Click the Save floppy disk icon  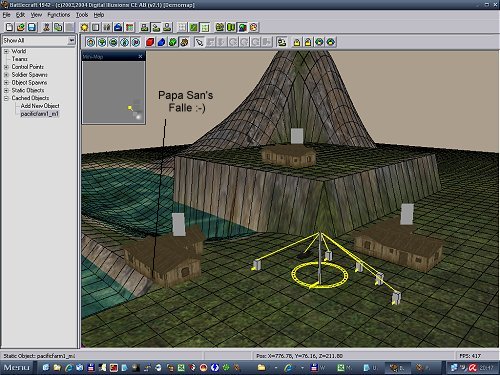(32, 27)
